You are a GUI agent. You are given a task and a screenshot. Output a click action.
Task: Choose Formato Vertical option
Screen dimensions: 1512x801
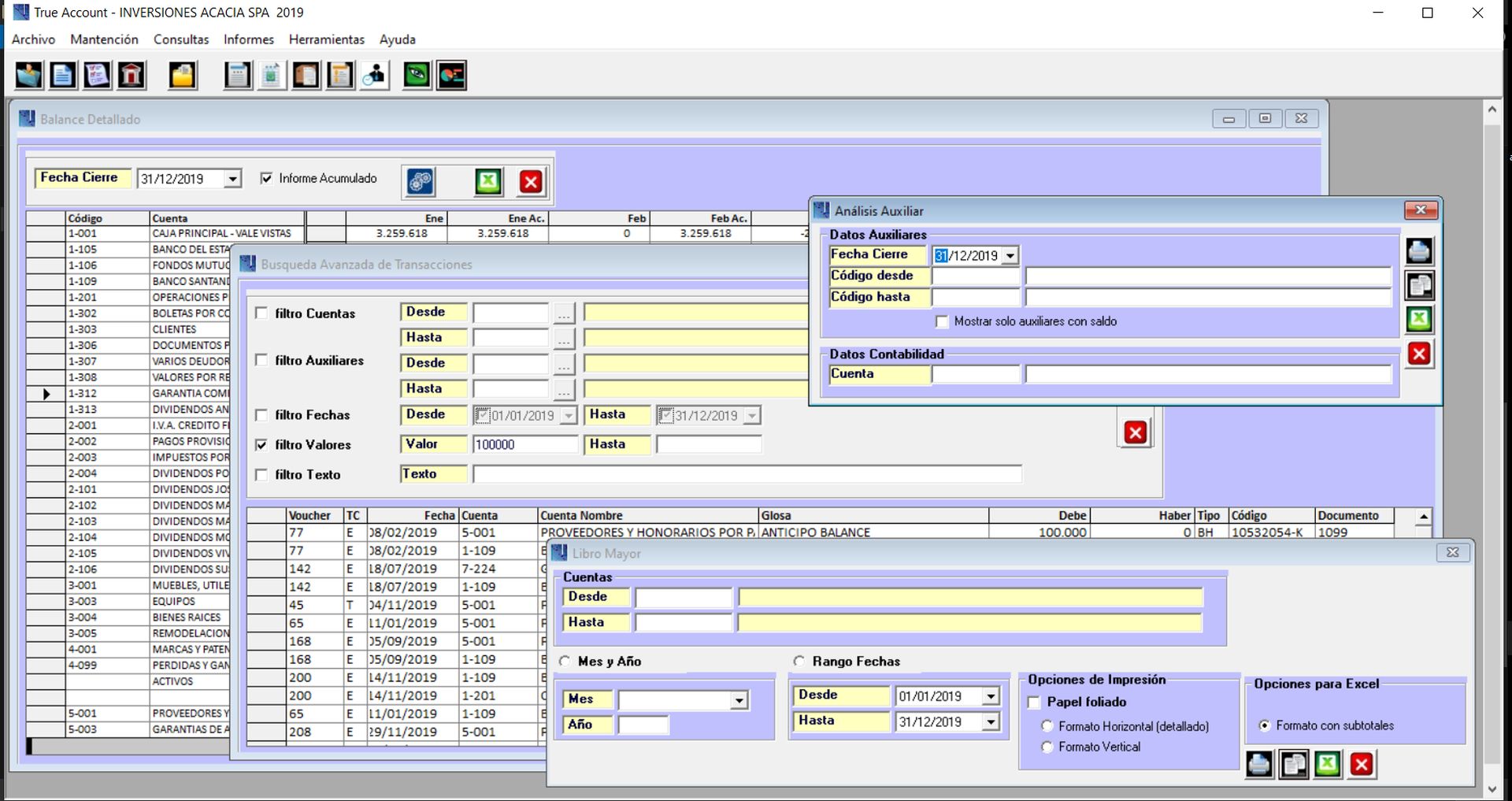(1047, 747)
